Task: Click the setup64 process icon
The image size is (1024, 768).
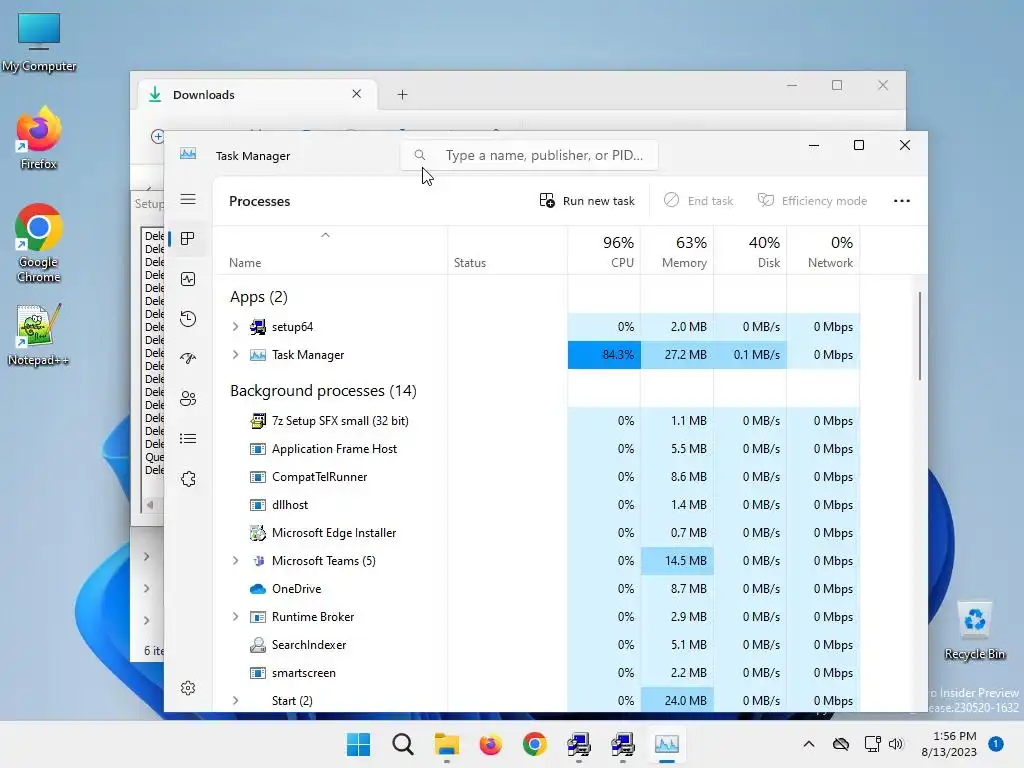Action: click(x=258, y=327)
